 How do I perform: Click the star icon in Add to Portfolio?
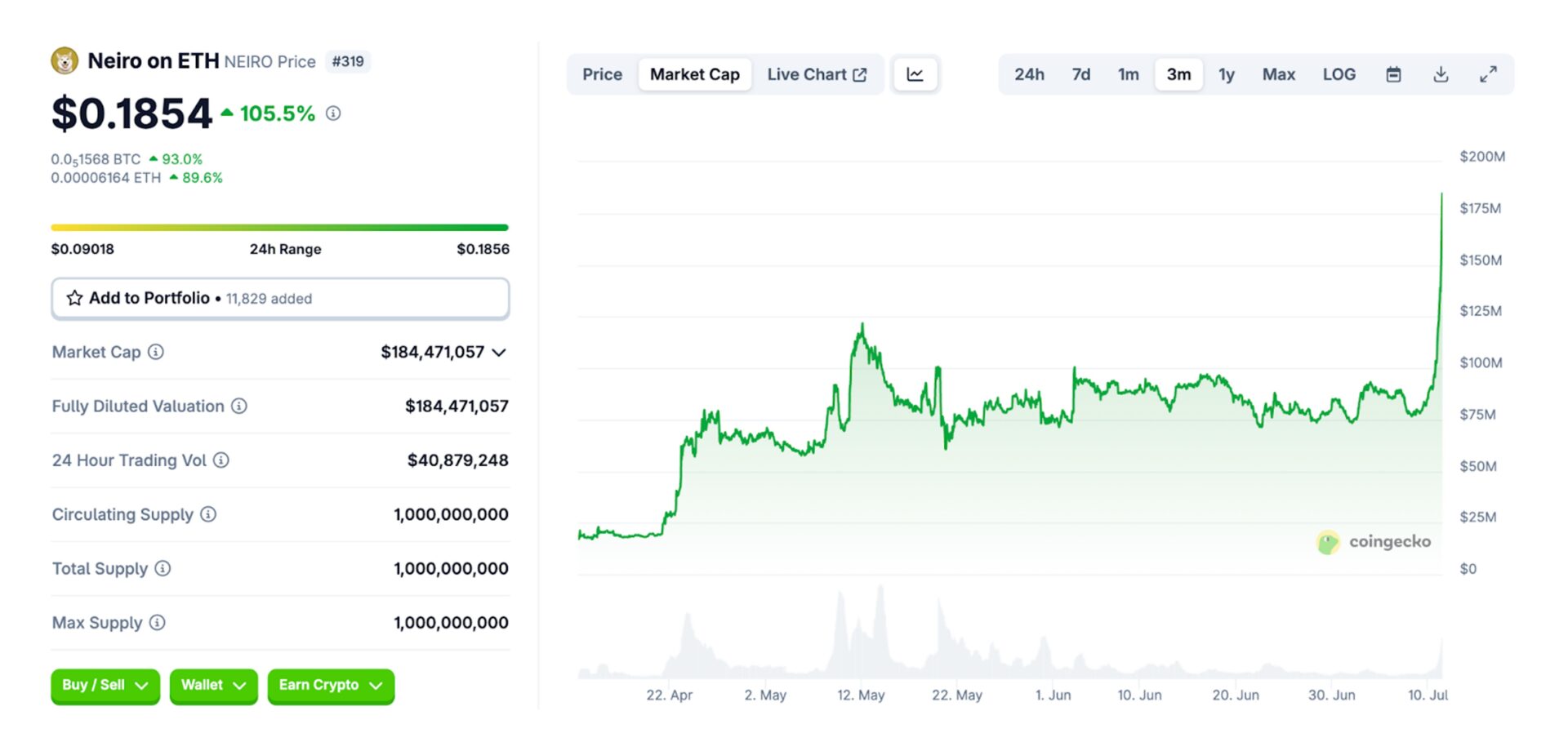coord(74,298)
